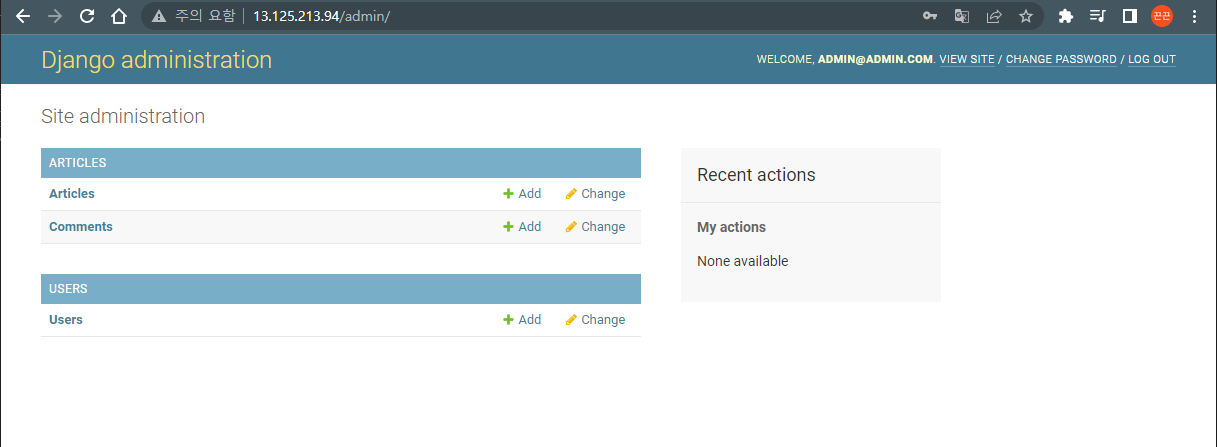Click the Site administration heading
Viewport: 1217px width, 447px height.
point(123,116)
